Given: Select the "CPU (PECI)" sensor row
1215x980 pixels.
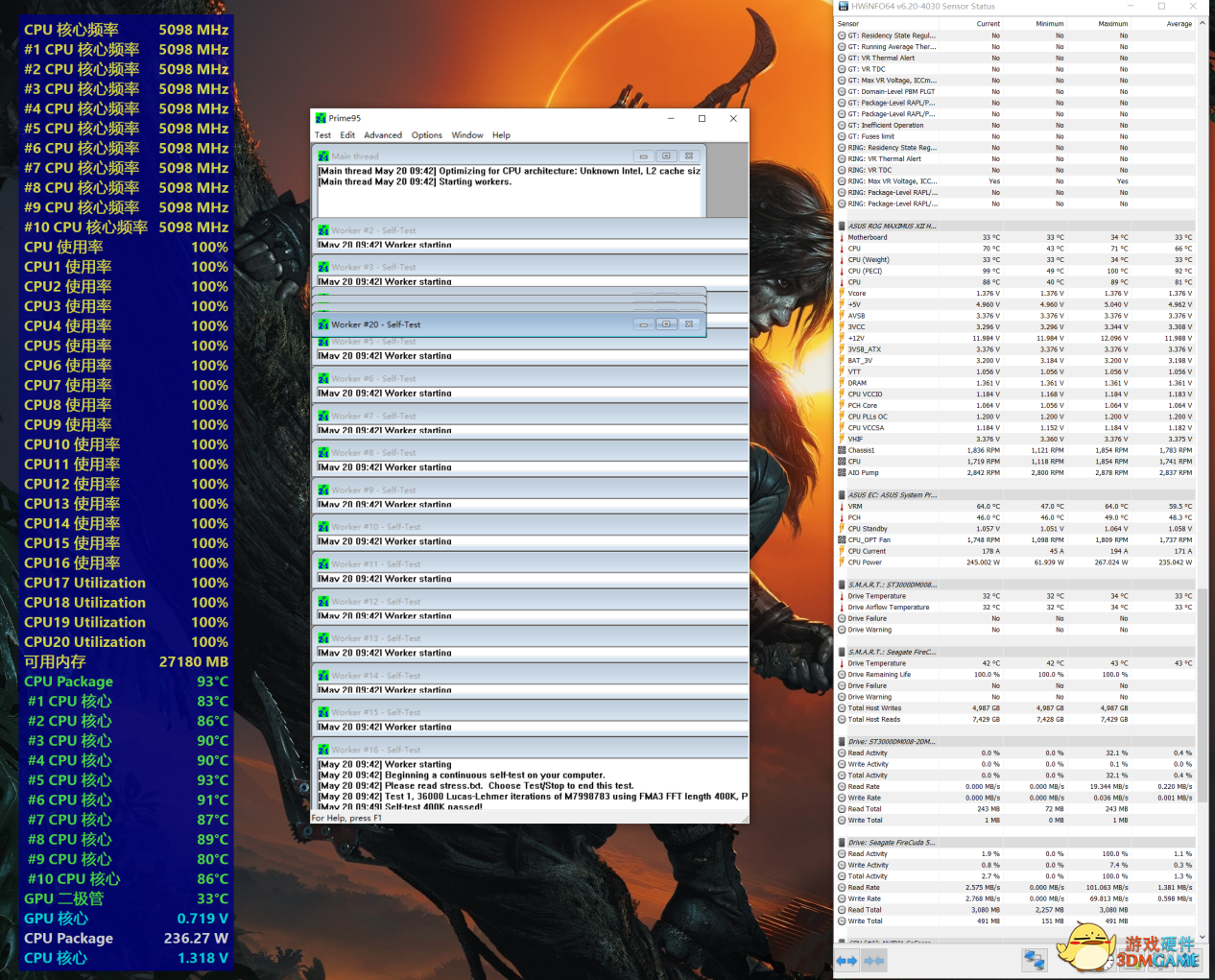Looking at the screenshot, I should (1015, 271).
